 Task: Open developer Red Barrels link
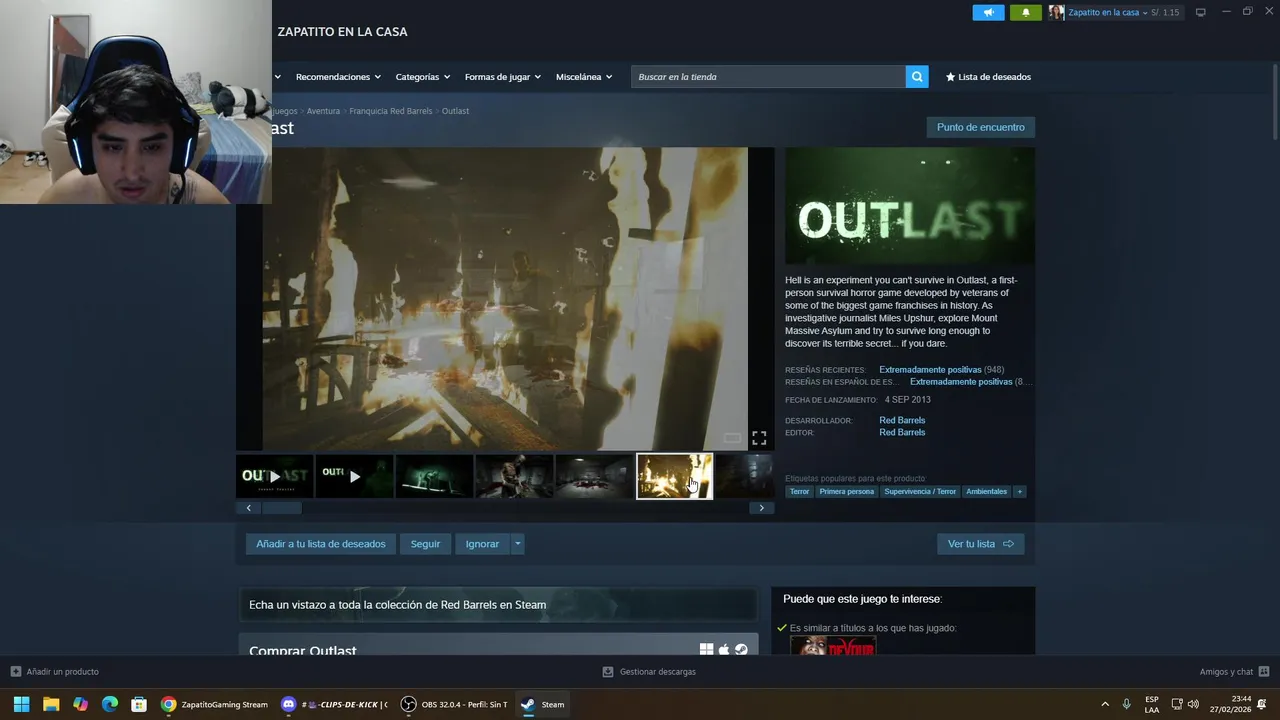point(902,420)
